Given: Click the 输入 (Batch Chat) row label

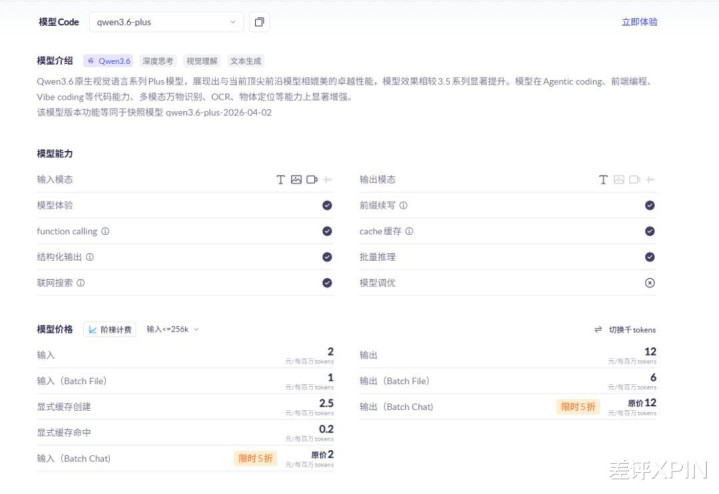Looking at the screenshot, I should [x=74, y=458].
